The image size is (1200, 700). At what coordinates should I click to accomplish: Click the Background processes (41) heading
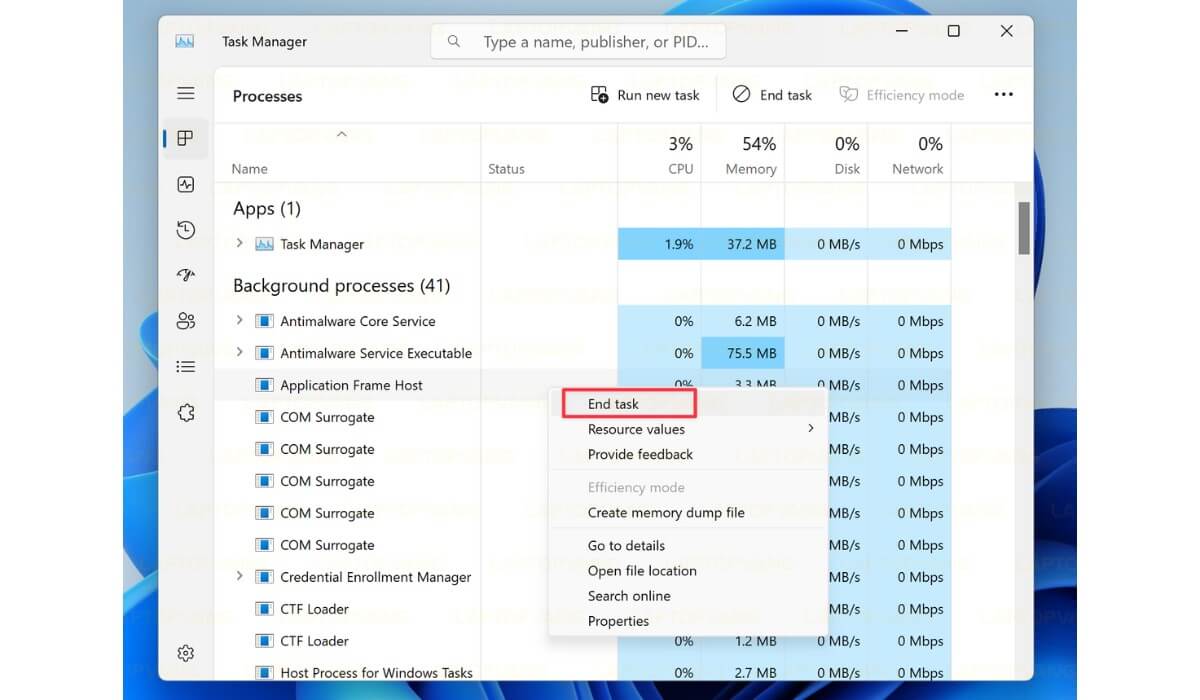341,286
